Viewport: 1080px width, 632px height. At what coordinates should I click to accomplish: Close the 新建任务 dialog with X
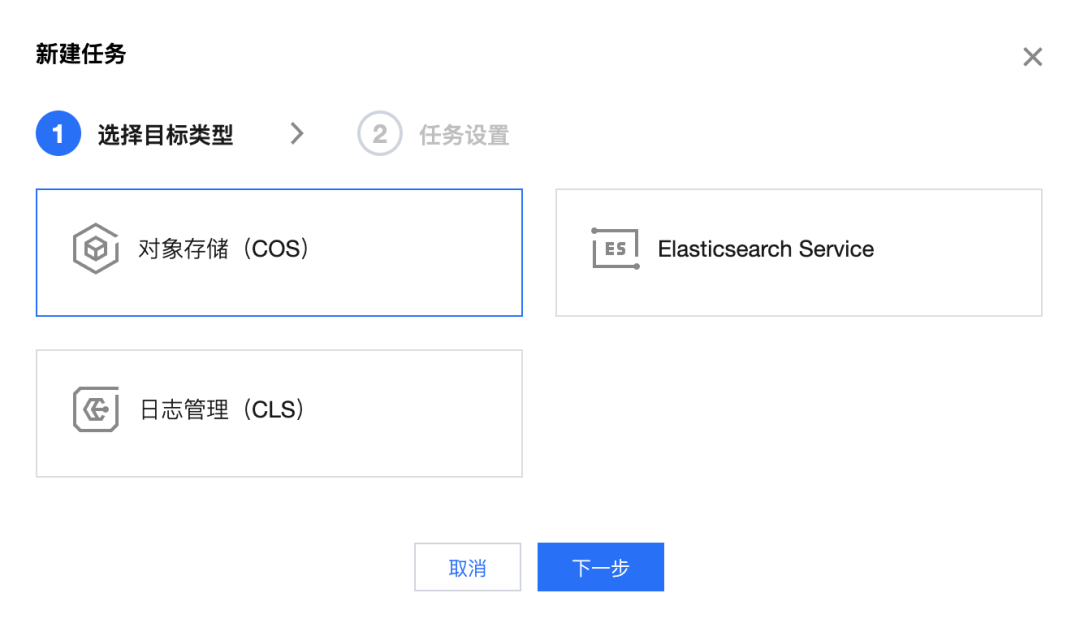point(1032,57)
